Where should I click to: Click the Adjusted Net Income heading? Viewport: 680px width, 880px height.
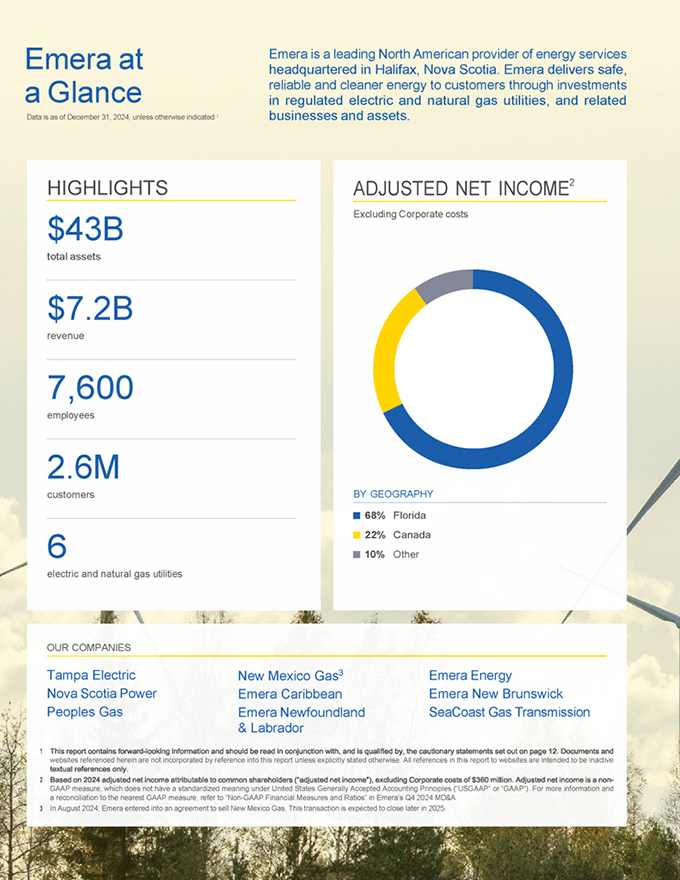(x=463, y=188)
